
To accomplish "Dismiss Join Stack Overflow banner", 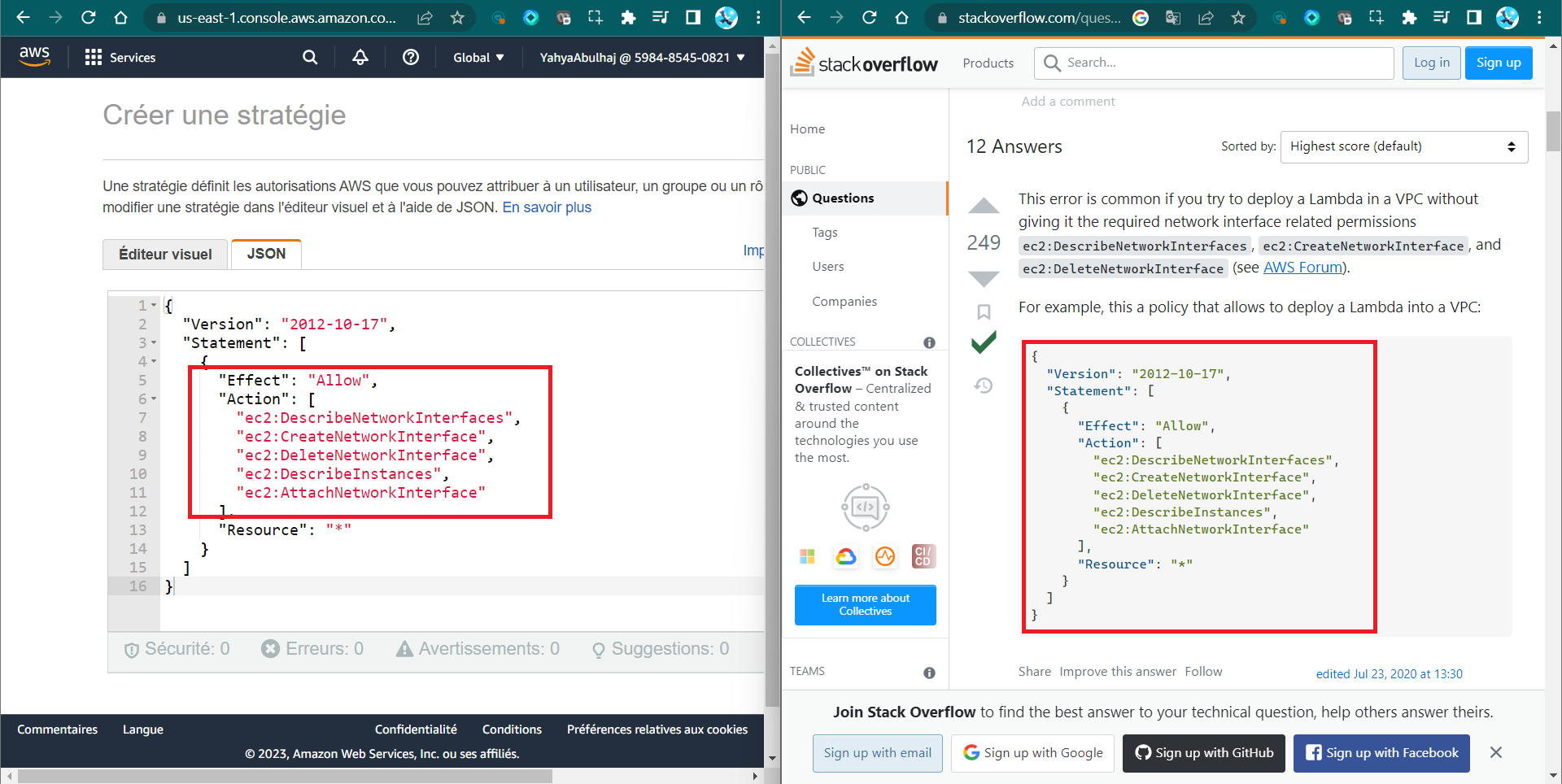I will 1495,752.
